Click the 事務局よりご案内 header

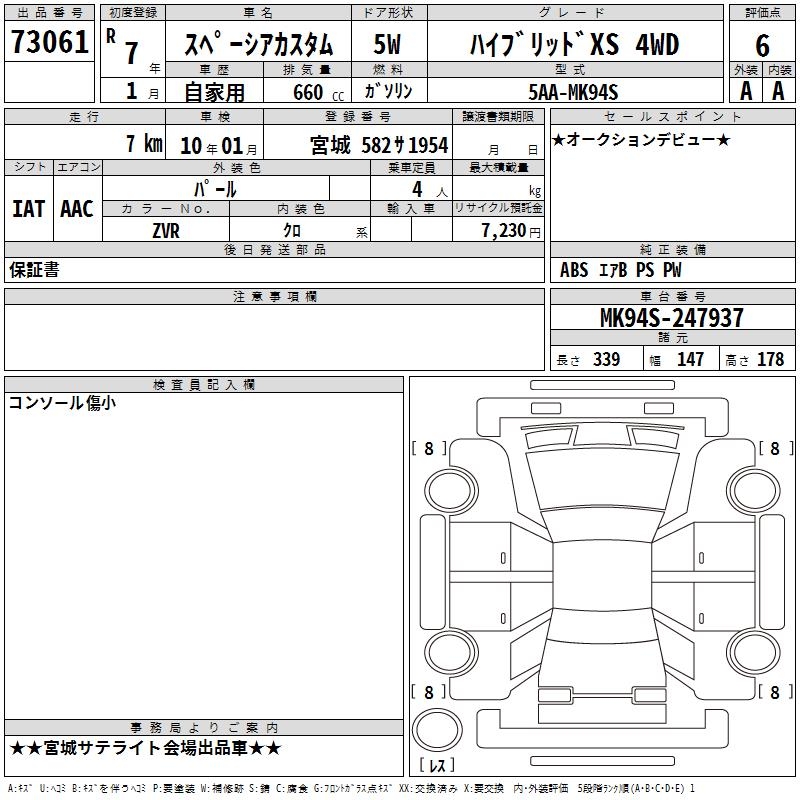204,728
